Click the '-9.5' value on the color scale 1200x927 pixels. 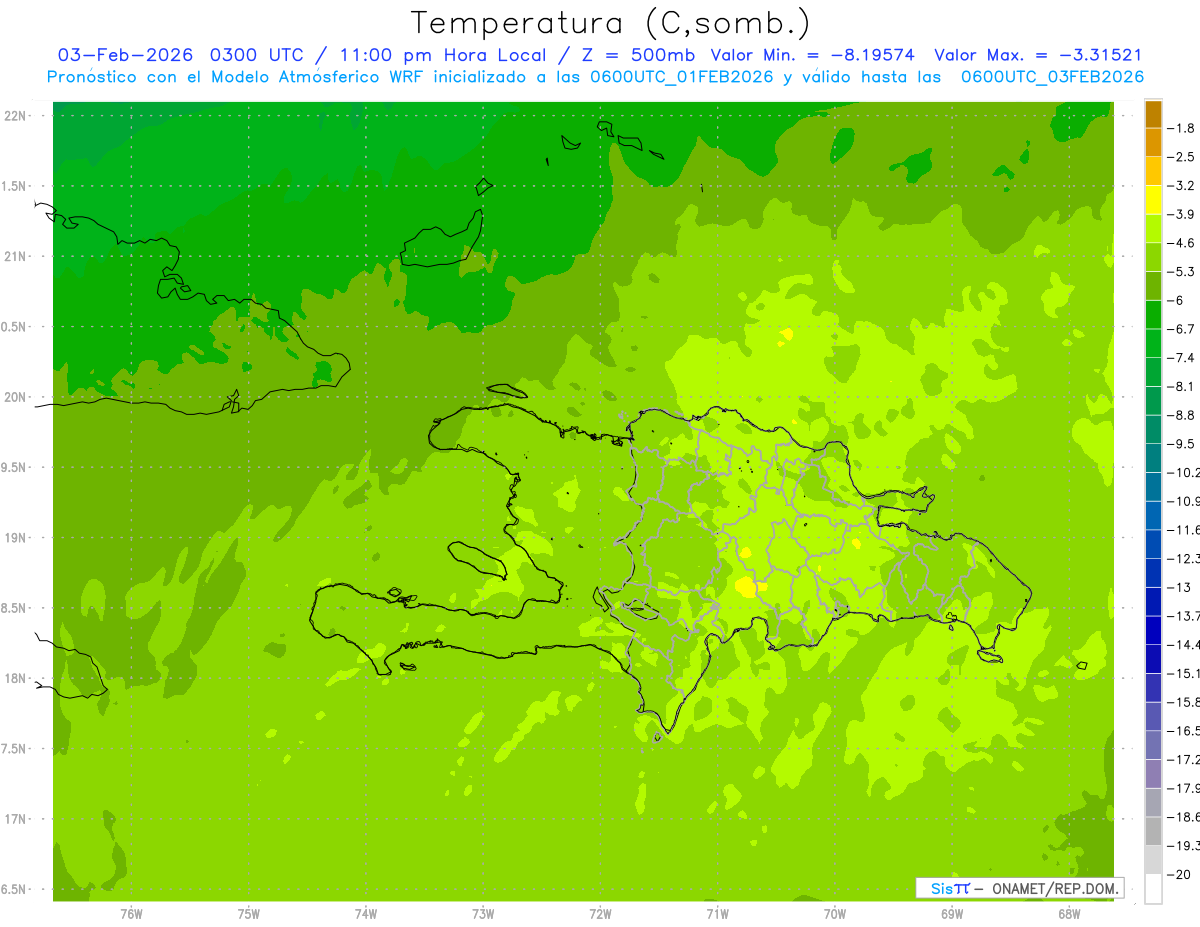[x=1182, y=444]
